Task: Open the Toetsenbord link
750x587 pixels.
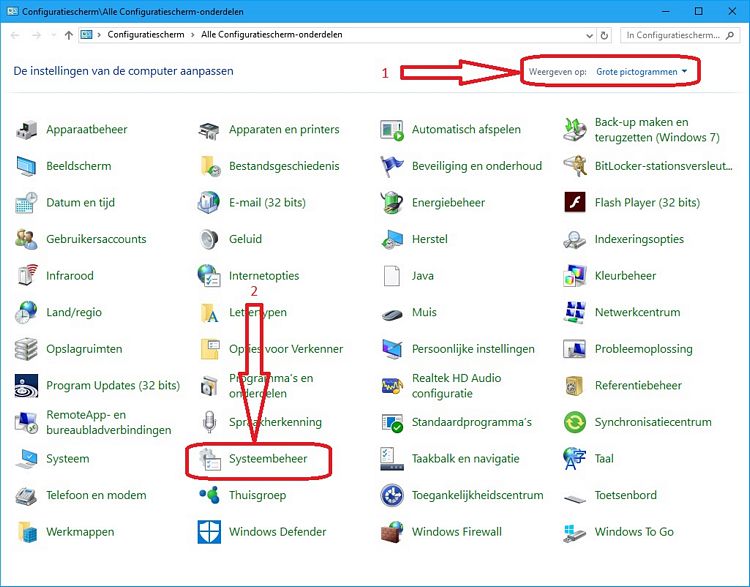Action: click(626, 495)
